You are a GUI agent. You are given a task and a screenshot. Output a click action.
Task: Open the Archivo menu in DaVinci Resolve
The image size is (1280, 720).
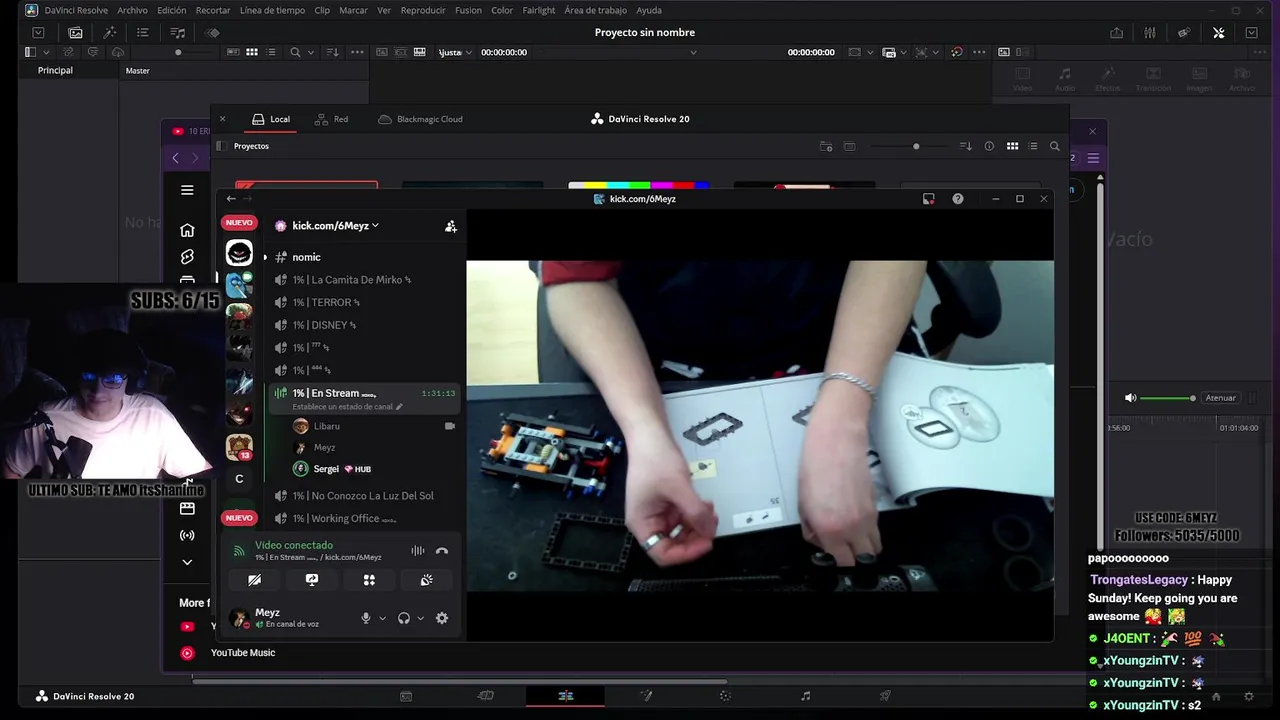(132, 10)
